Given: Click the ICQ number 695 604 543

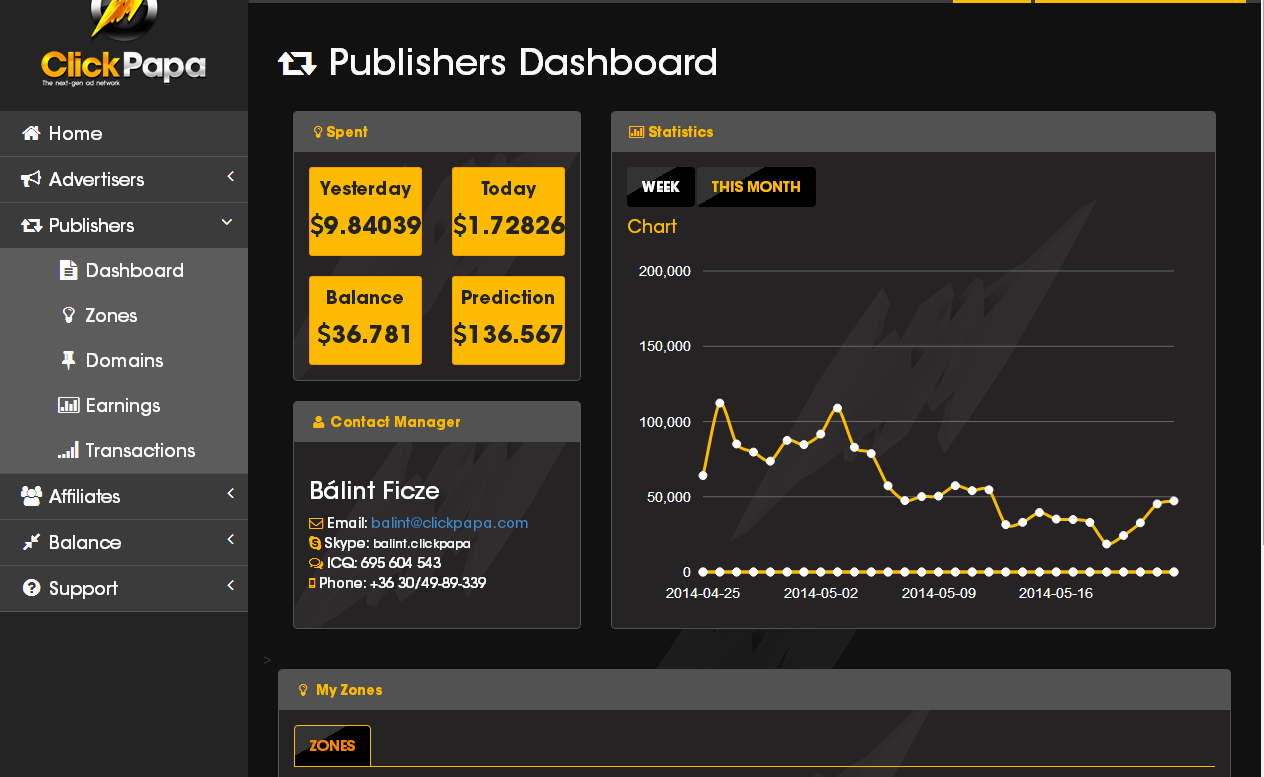Looking at the screenshot, I should pyautogui.click(x=401, y=563).
